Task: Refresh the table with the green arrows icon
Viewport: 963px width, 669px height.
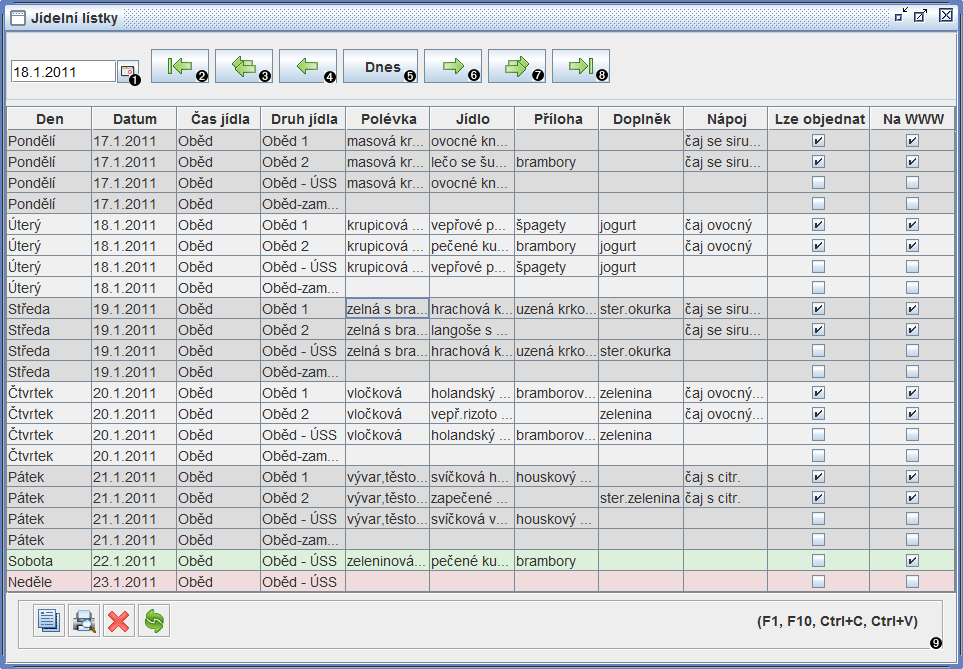Action: (x=154, y=621)
